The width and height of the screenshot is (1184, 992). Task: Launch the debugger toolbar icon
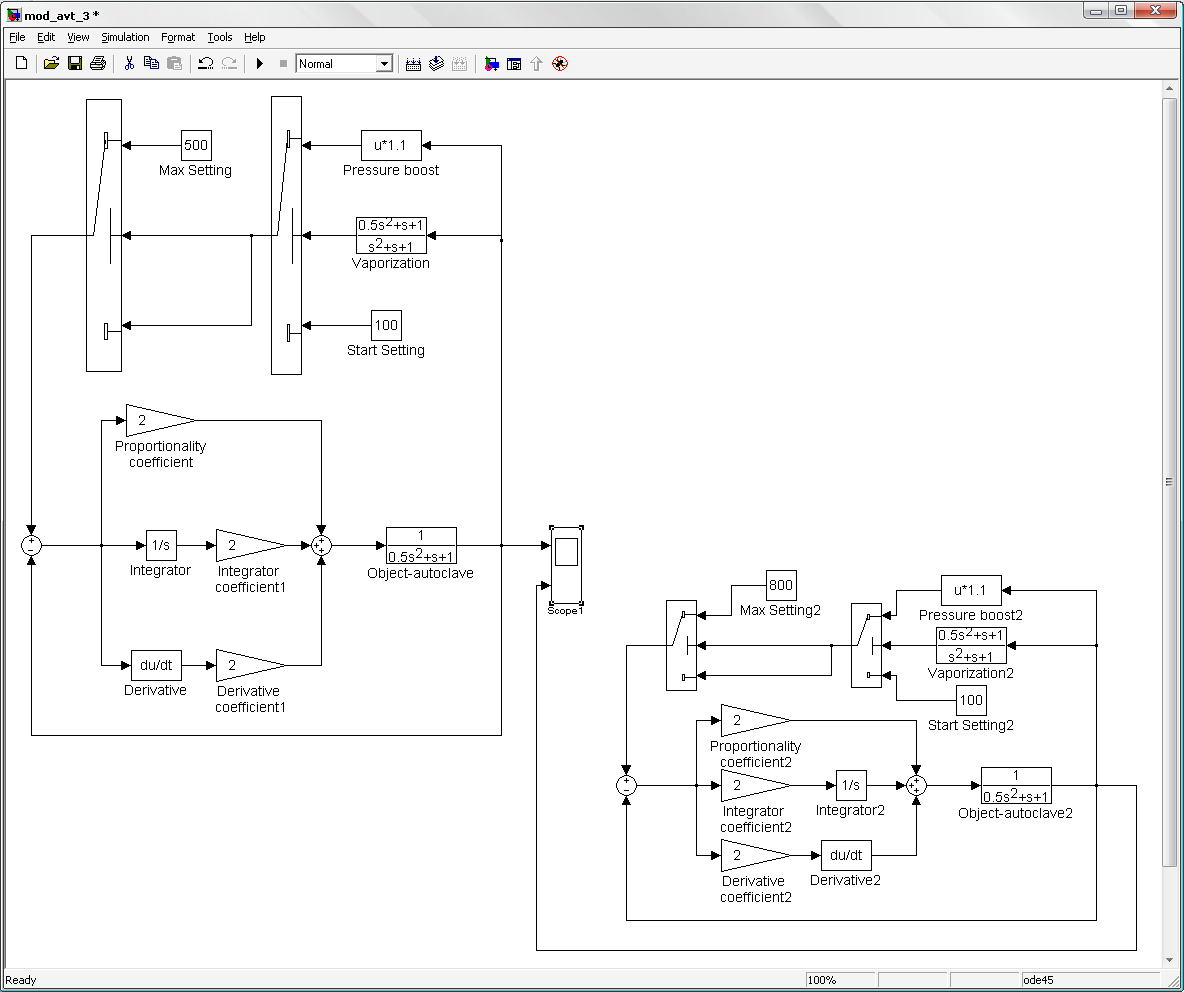click(x=560, y=64)
